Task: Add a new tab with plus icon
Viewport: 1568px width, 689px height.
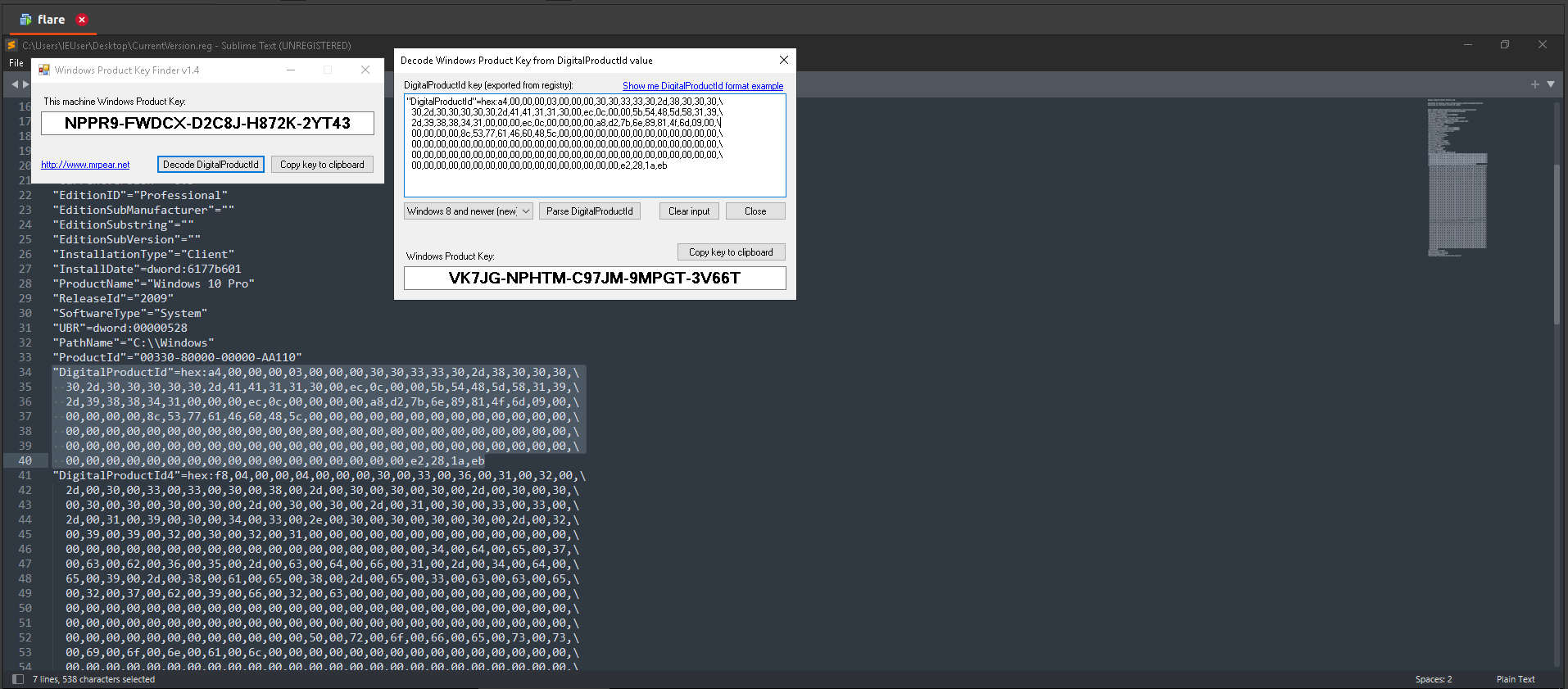Action: pyautogui.click(x=1534, y=84)
